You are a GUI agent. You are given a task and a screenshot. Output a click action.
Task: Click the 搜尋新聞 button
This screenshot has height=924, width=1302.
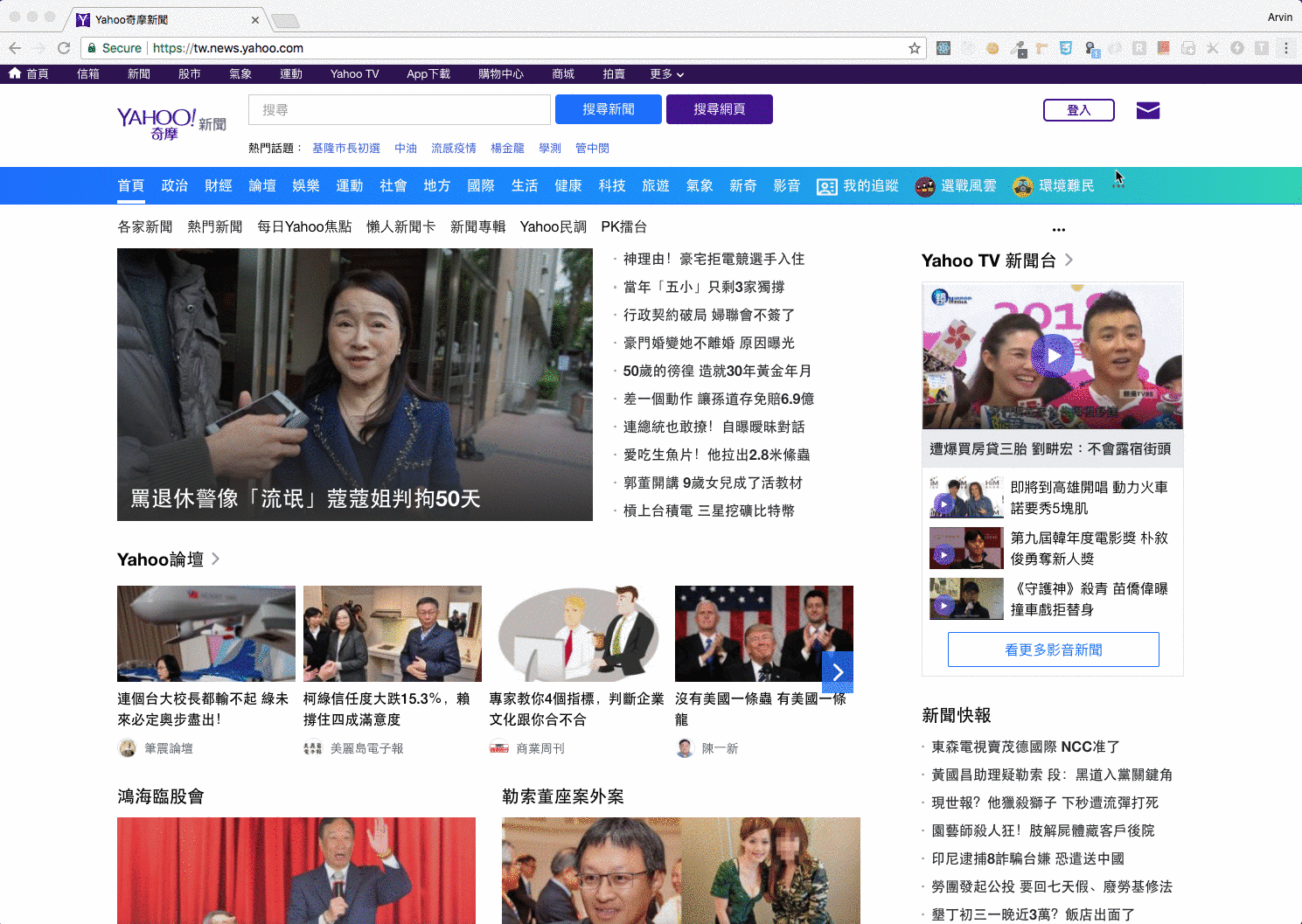[609, 109]
